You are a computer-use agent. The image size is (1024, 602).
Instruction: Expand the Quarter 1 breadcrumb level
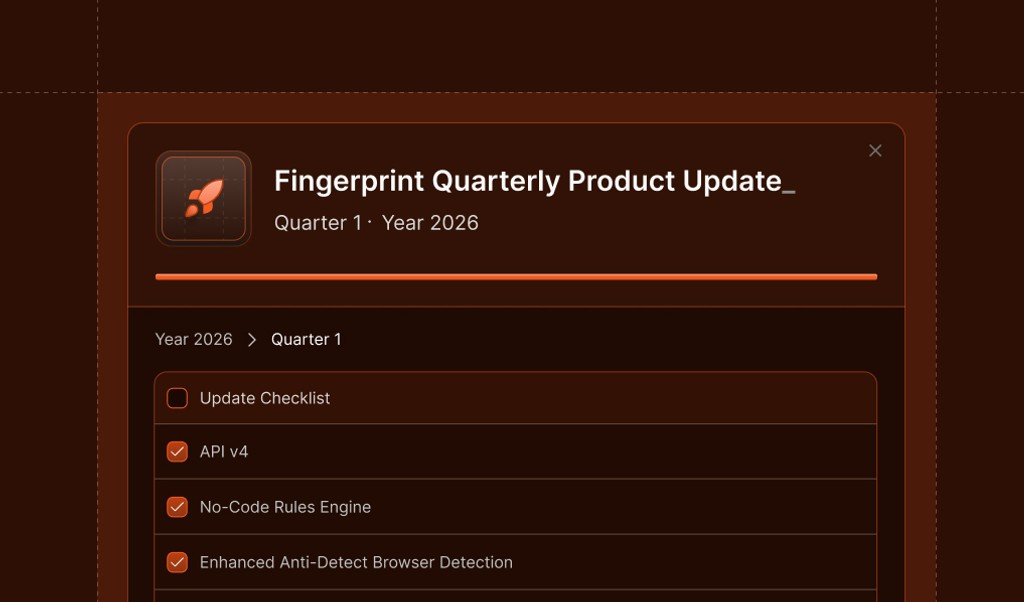click(x=306, y=339)
